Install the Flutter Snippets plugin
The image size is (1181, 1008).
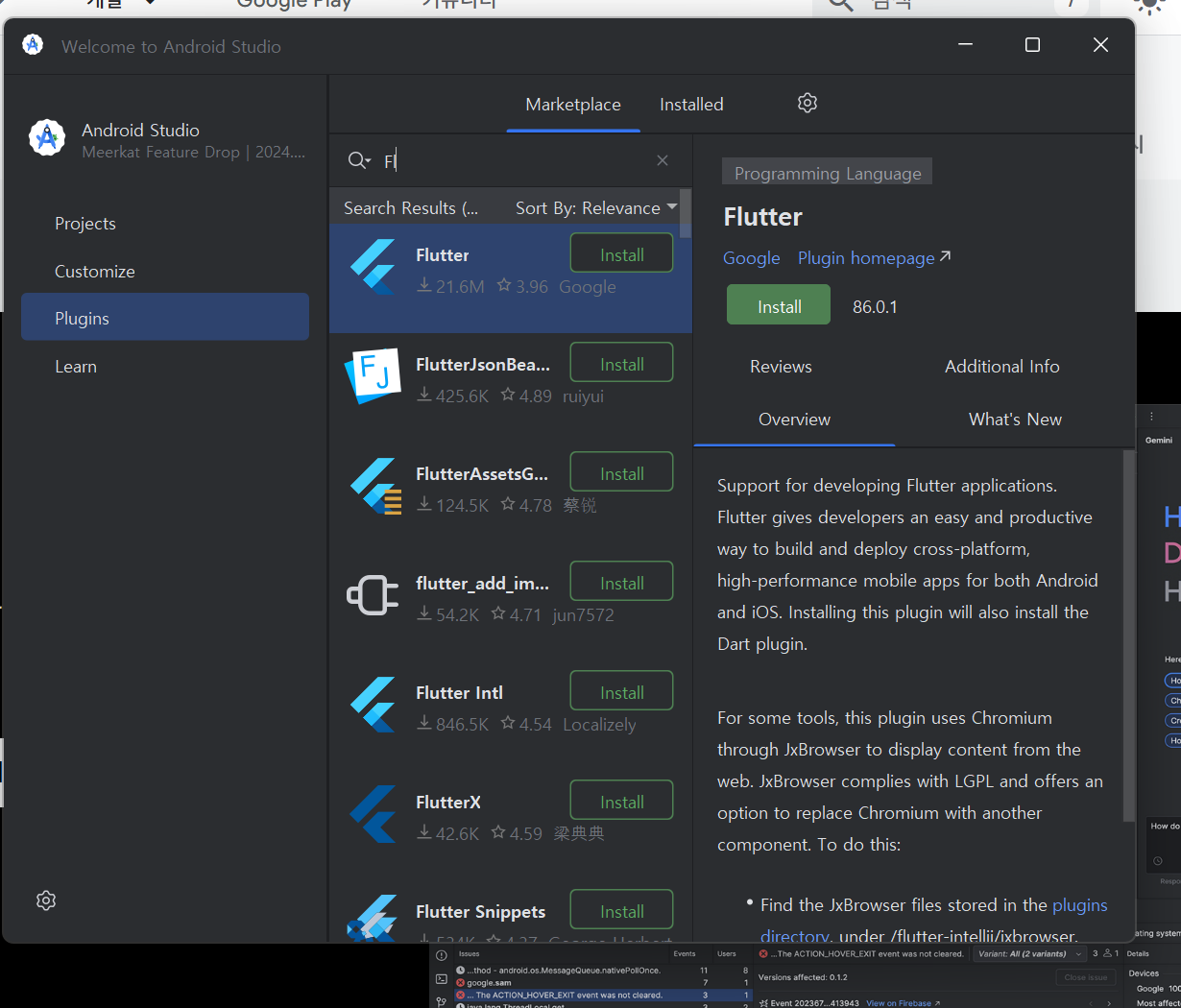(622, 910)
